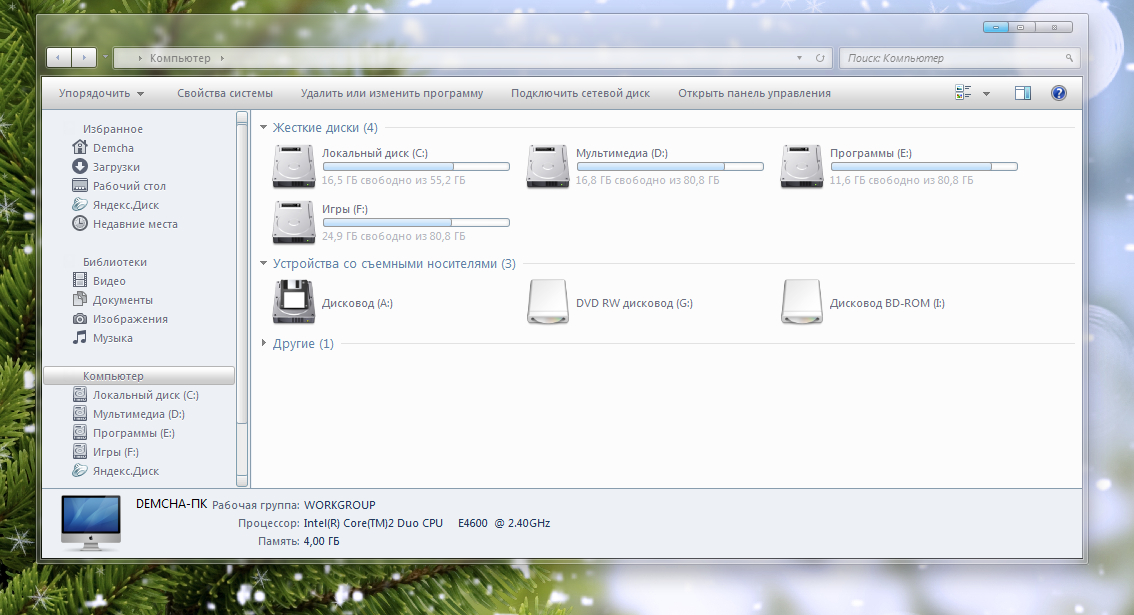Open DVD RW дисковод (G:) icon

pyautogui.click(x=547, y=302)
